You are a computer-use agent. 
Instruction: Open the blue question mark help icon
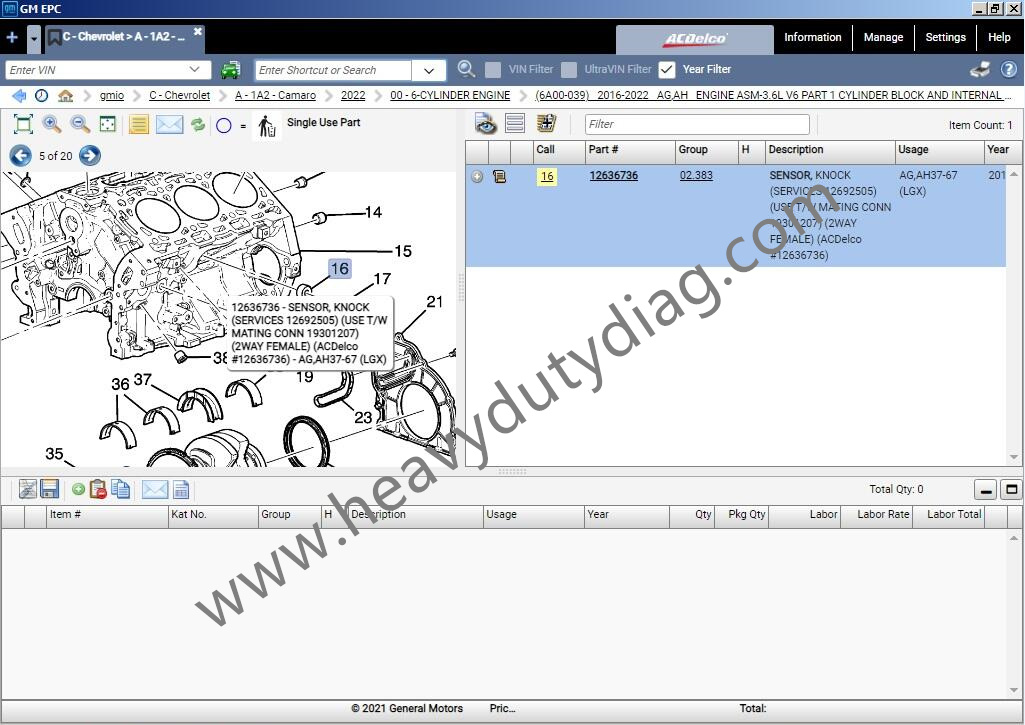[x=1009, y=69]
